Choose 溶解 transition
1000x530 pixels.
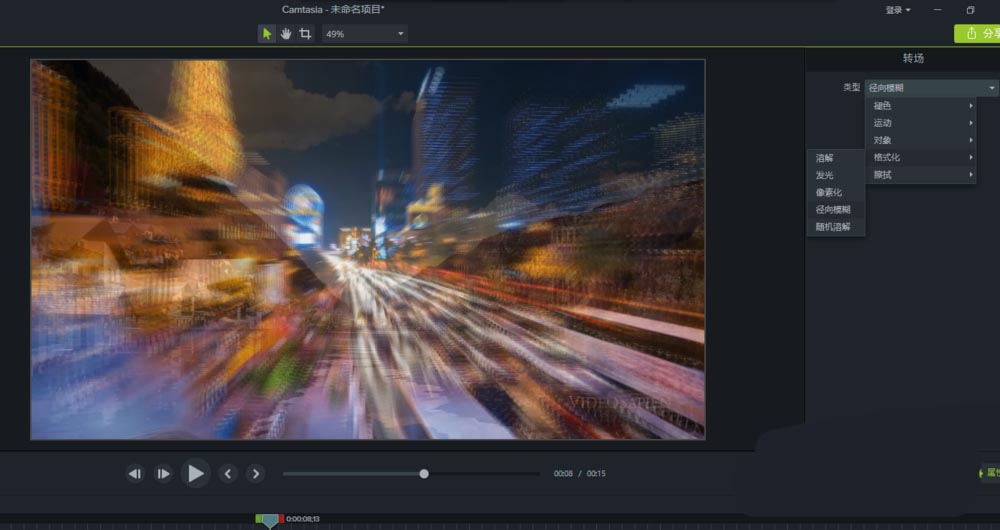[x=836, y=158]
